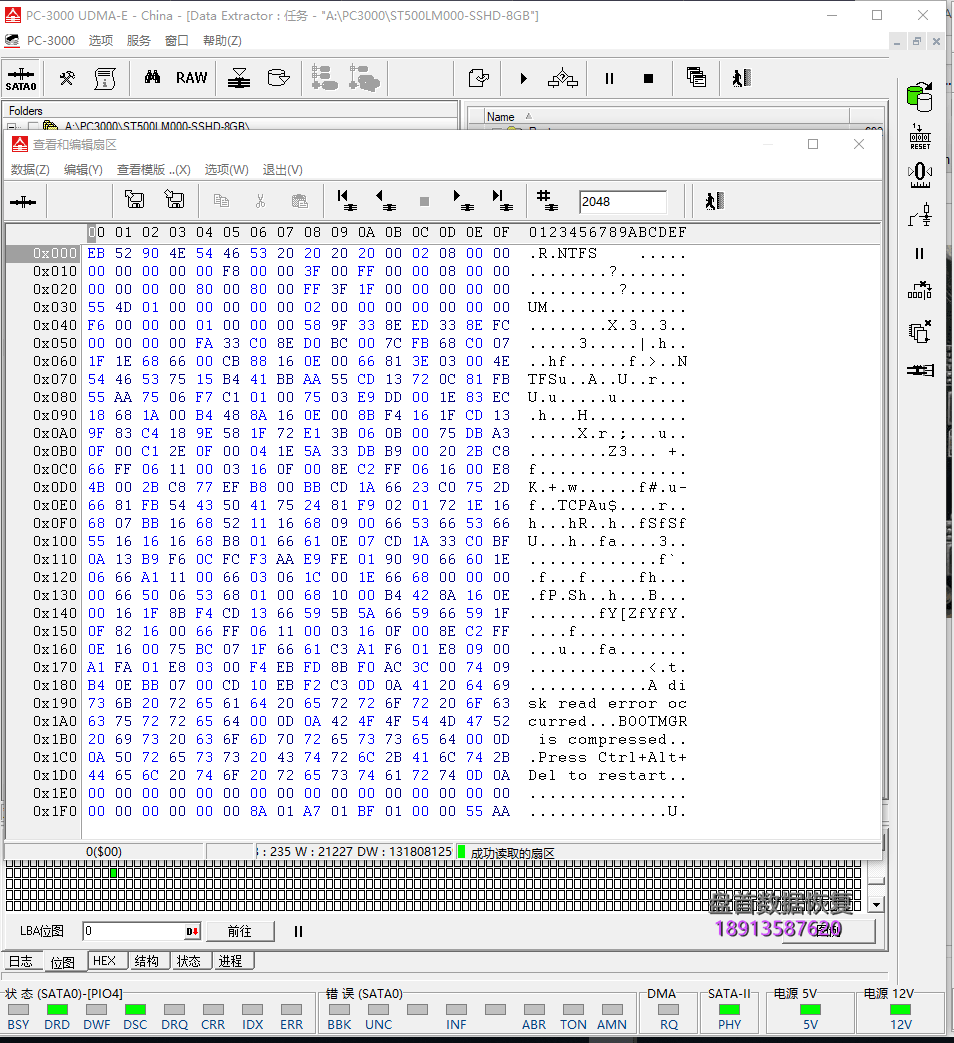Click the go-to sector number hash icon
This screenshot has width=954, height=1043.
click(x=547, y=200)
